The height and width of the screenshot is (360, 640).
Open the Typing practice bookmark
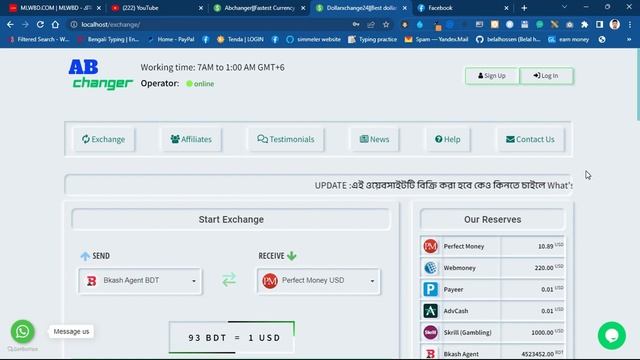373,39
